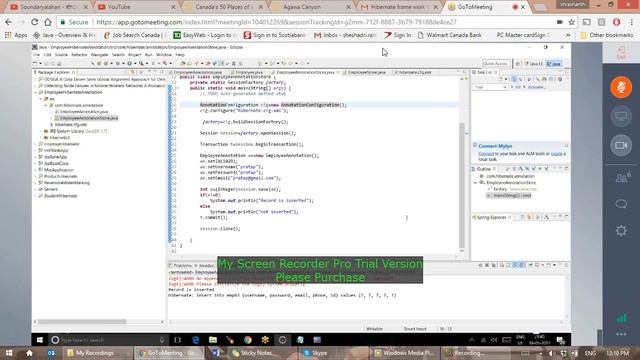Collapse the src folder node

(x=41, y=99)
